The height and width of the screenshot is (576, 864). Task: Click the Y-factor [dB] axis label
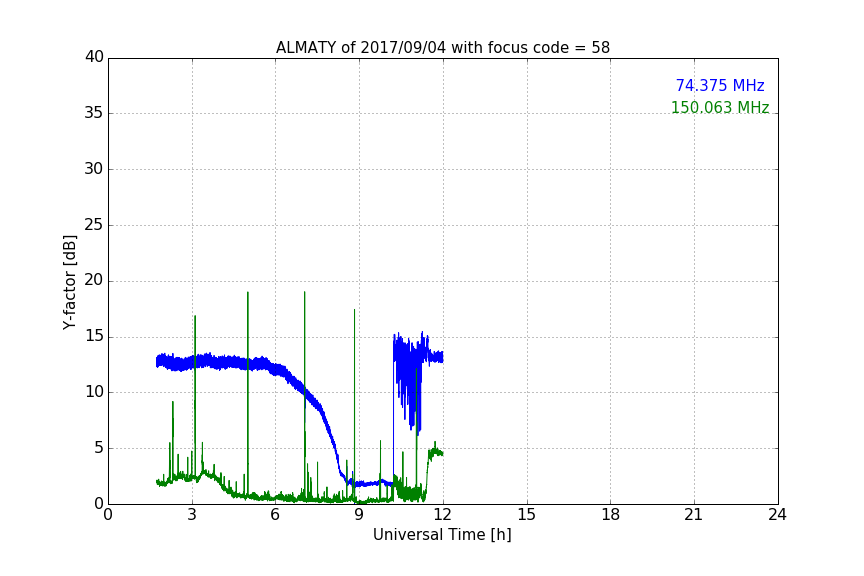pyautogui.click(x=69, y=282)
